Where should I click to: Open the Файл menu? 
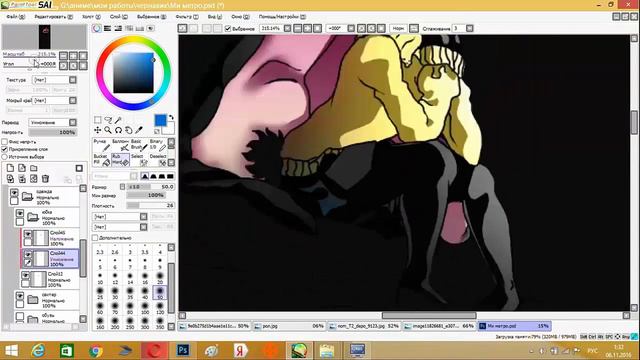16,17
